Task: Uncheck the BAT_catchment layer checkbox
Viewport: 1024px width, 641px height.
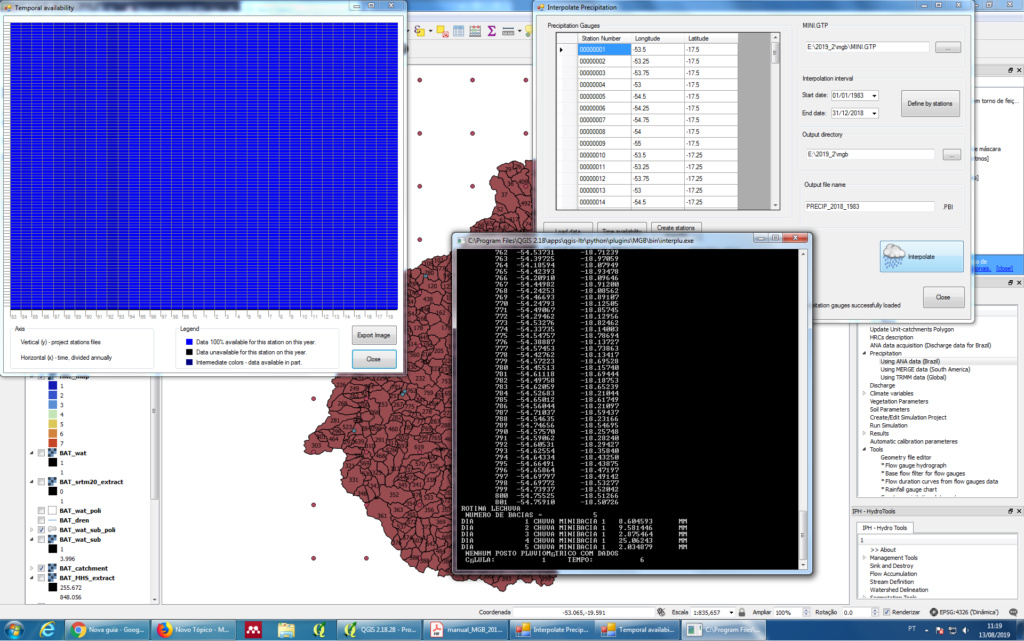Action: tap(42, 569)
